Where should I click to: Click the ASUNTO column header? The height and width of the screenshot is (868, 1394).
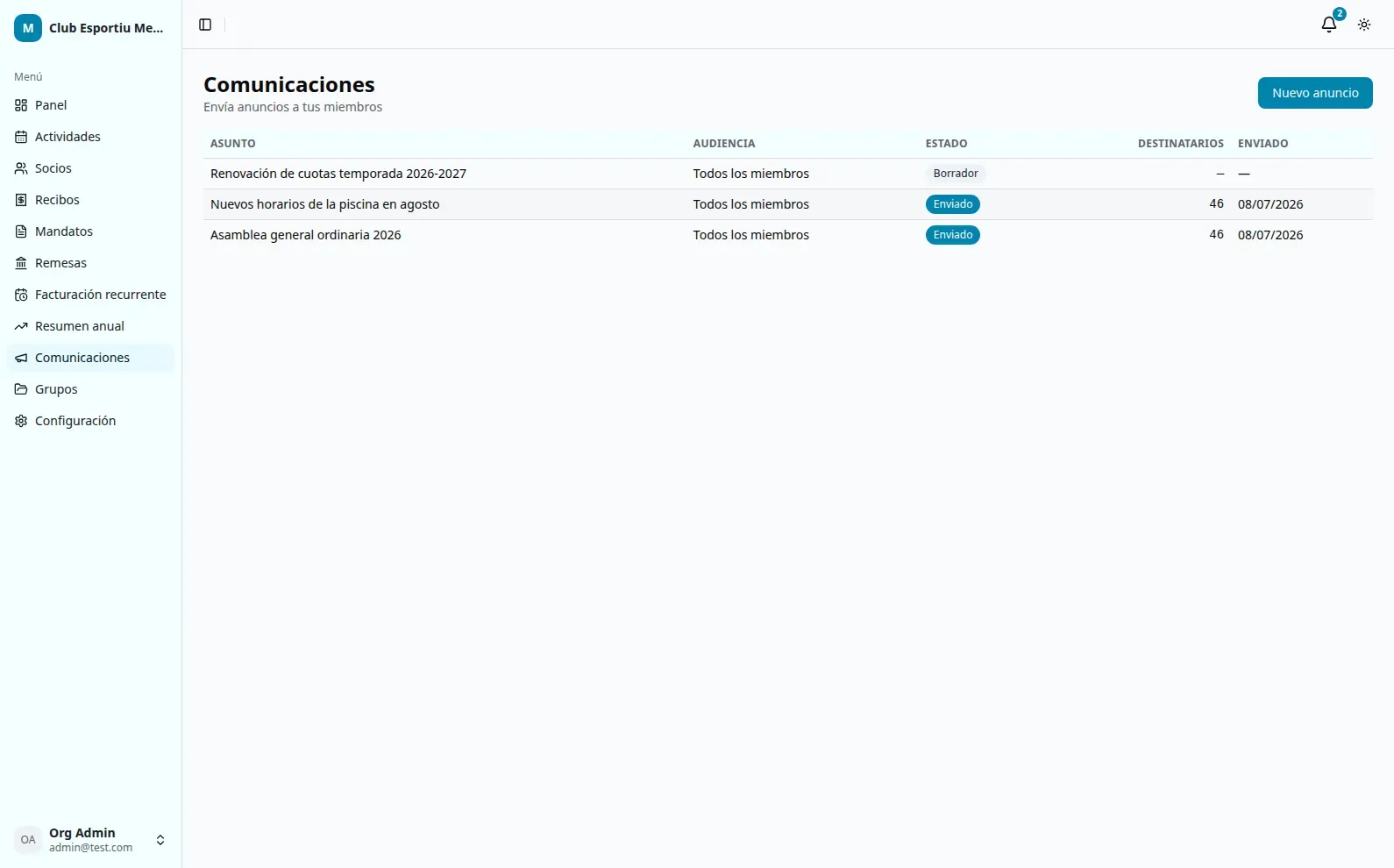point(233,144)
